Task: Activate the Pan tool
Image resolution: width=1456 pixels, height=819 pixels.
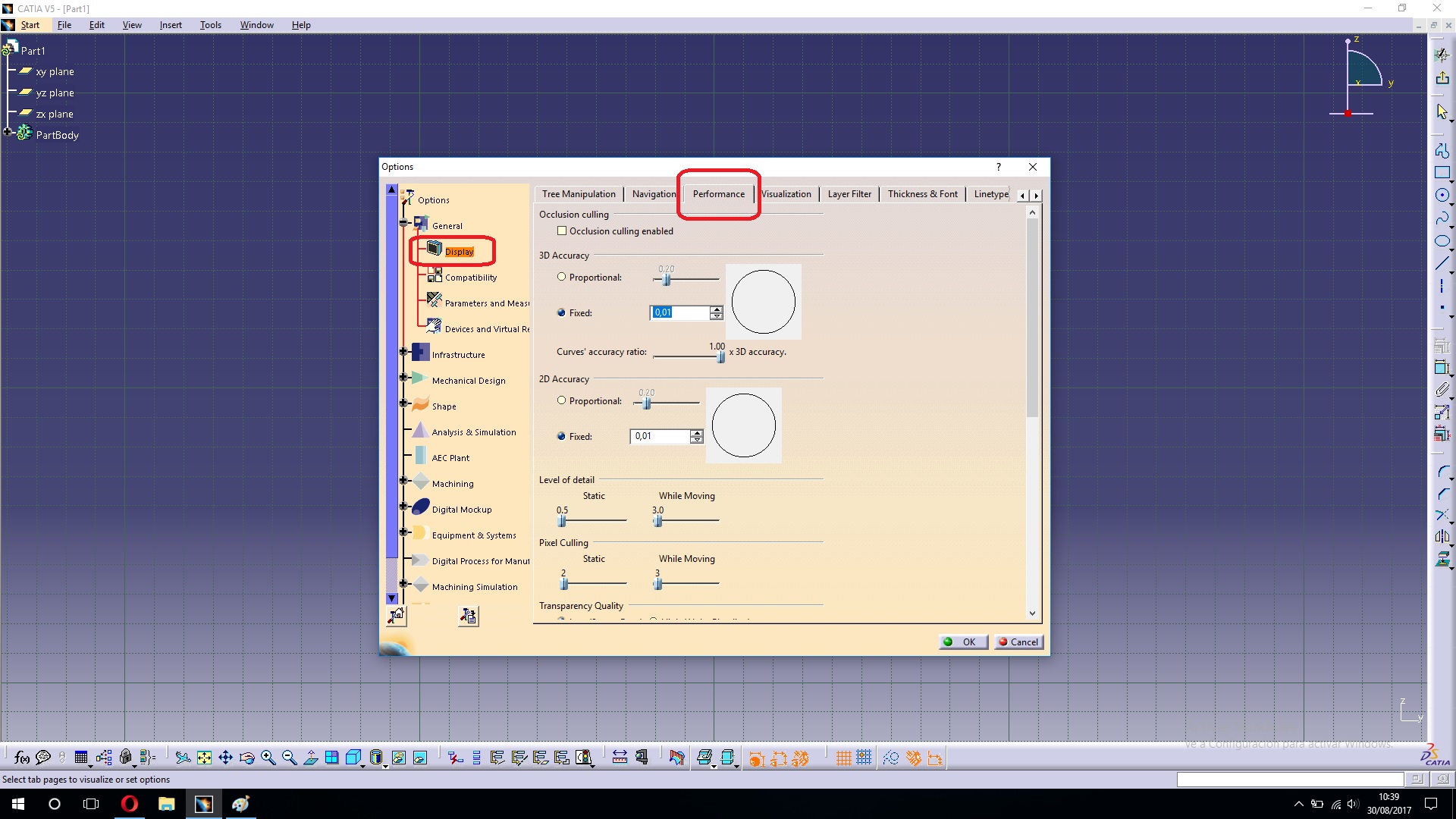Action: coord(225,757)
